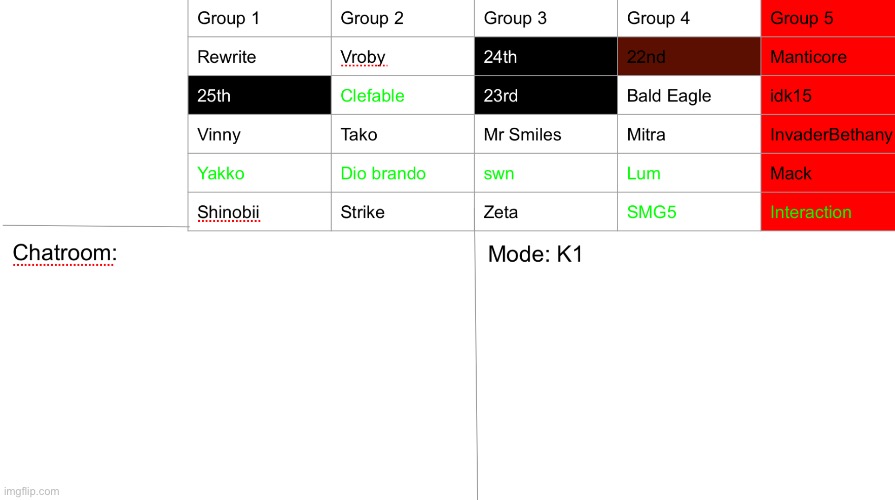The height and width of the screenshot is (500, 895).
Task: Click the Mr Smiles cell
Action: pyautogui.click(x=546, y=134)
